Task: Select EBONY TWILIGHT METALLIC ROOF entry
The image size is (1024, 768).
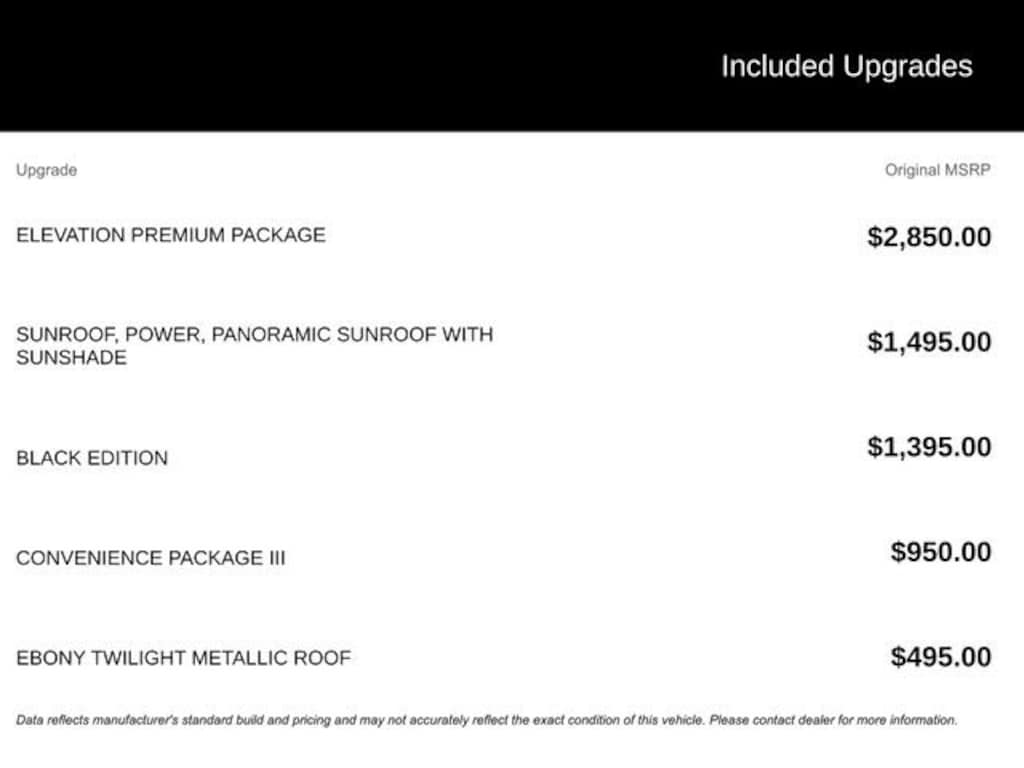Action: [x=184, y=658]
